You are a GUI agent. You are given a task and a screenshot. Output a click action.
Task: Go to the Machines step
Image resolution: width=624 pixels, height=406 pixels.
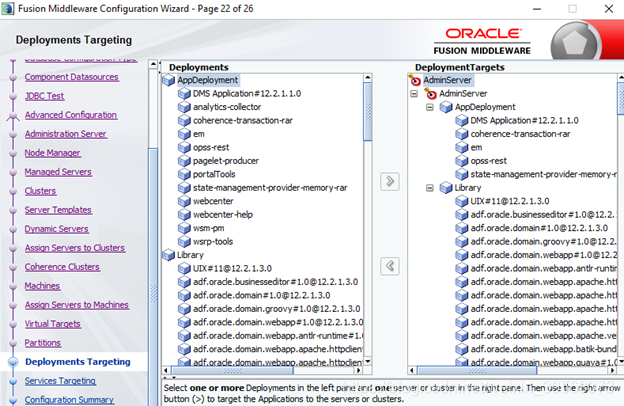(42, 286)
